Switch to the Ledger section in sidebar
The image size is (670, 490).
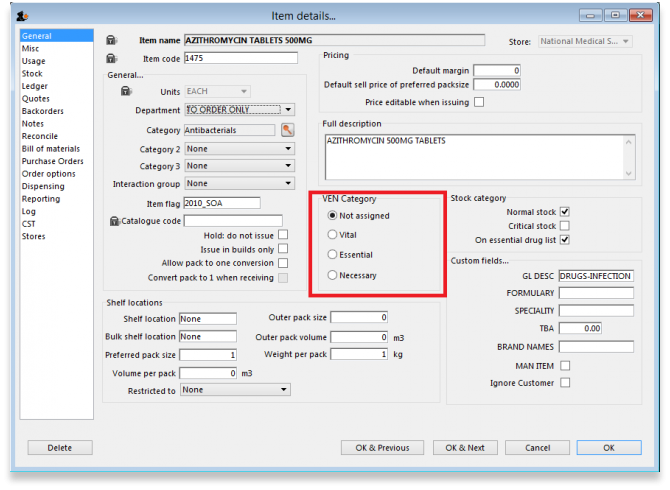pyautogui.click(x=33, y=86)
